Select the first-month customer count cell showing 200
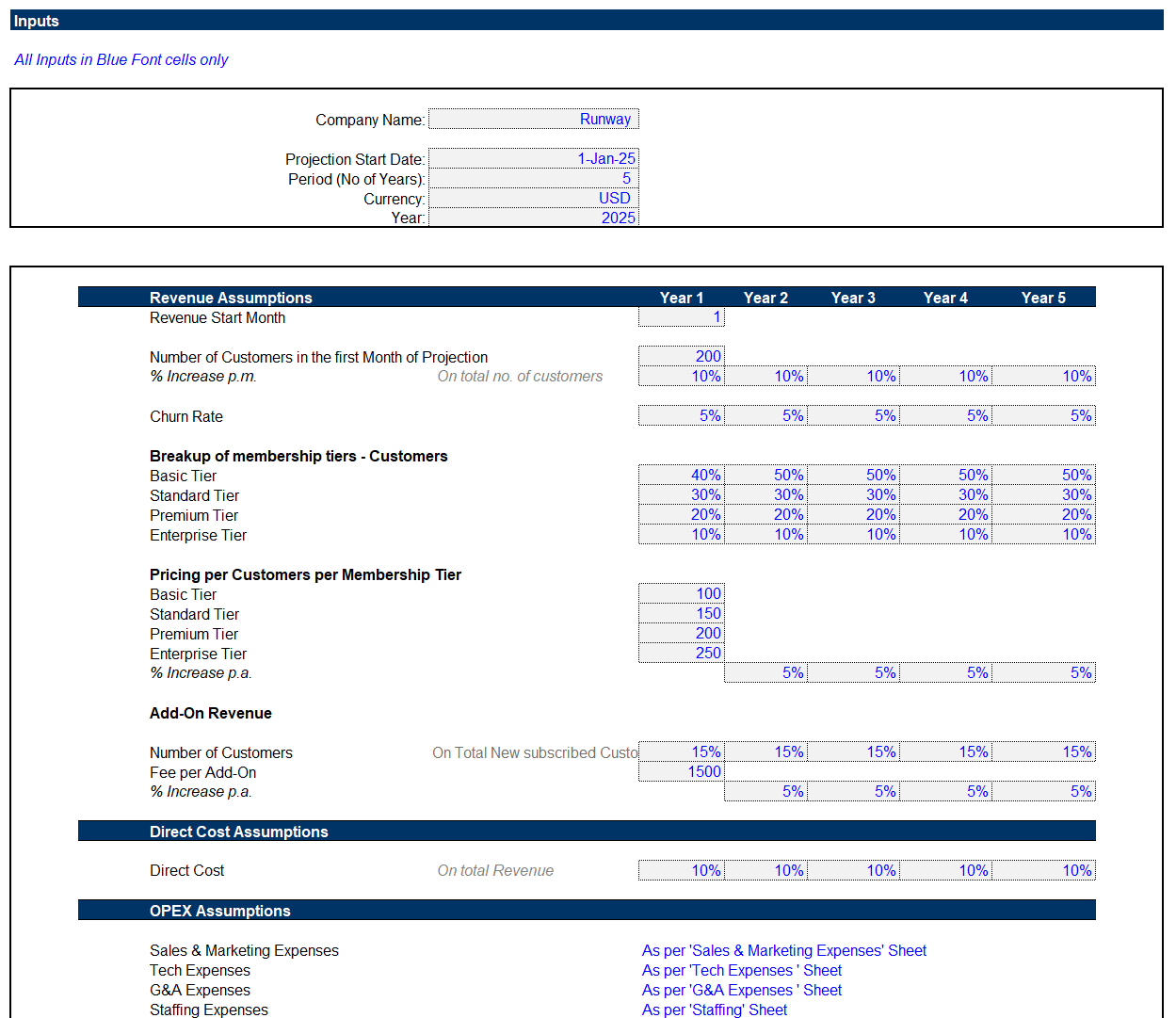 tap(681, 356)
